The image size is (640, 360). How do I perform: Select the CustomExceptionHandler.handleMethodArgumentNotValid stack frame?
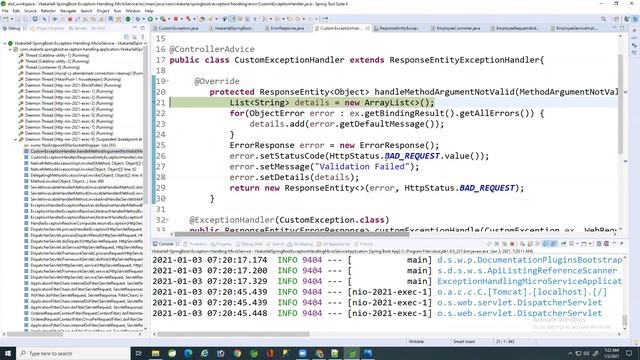pos(83,151)
